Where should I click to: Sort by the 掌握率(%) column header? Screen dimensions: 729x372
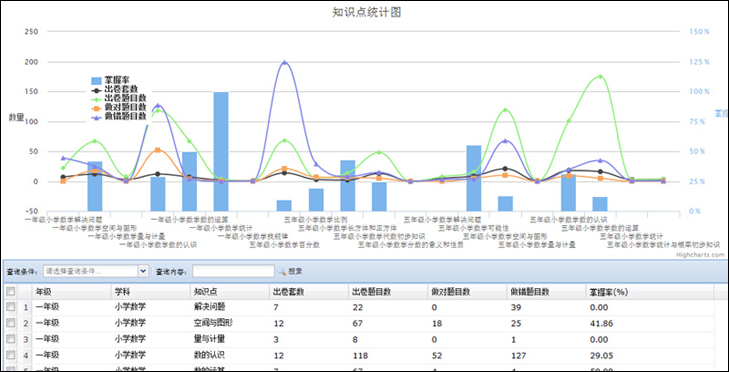649,292
